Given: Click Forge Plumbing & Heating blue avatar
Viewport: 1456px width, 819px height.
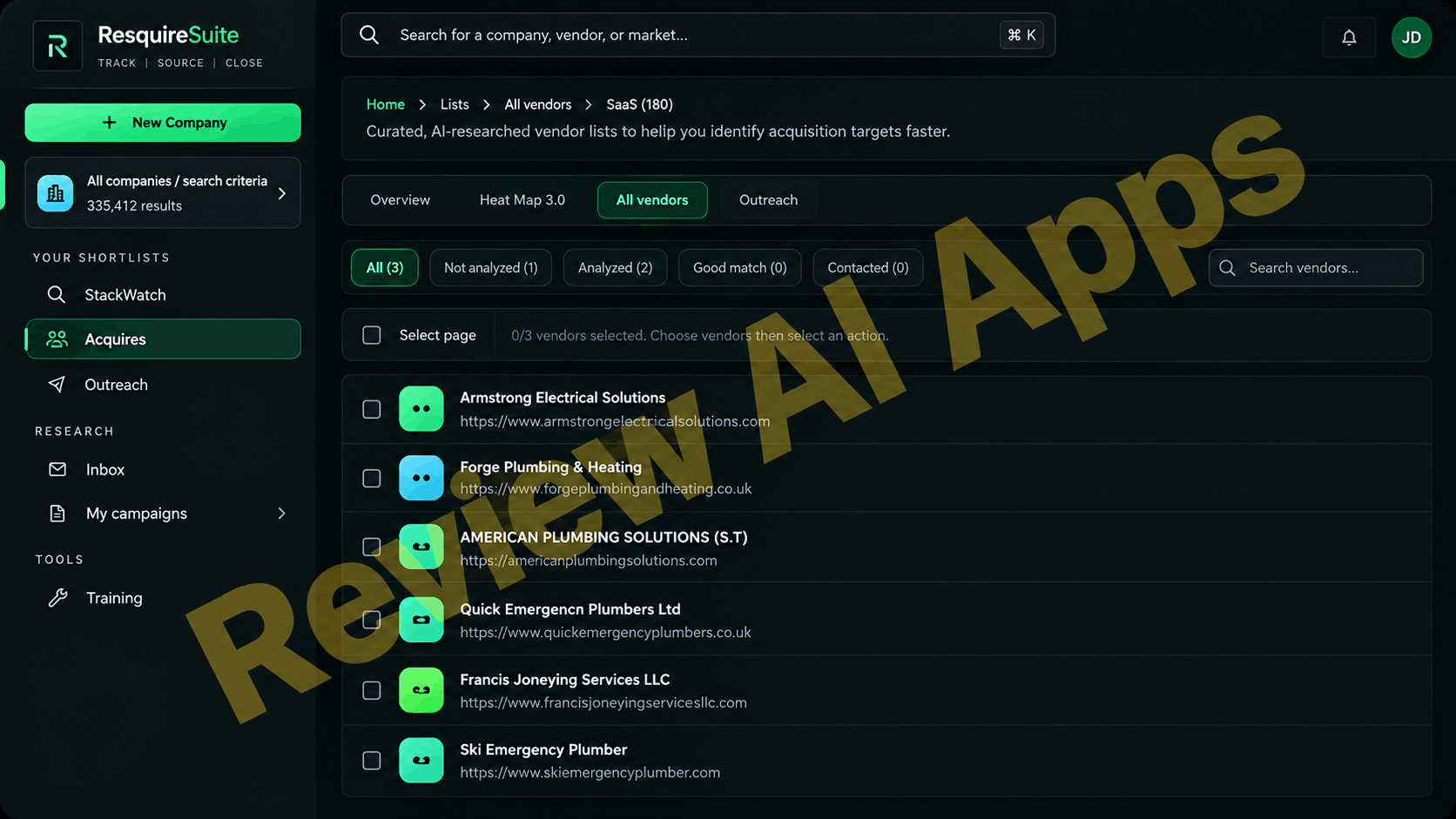Looking at the screenshot, I should point(421,478).
